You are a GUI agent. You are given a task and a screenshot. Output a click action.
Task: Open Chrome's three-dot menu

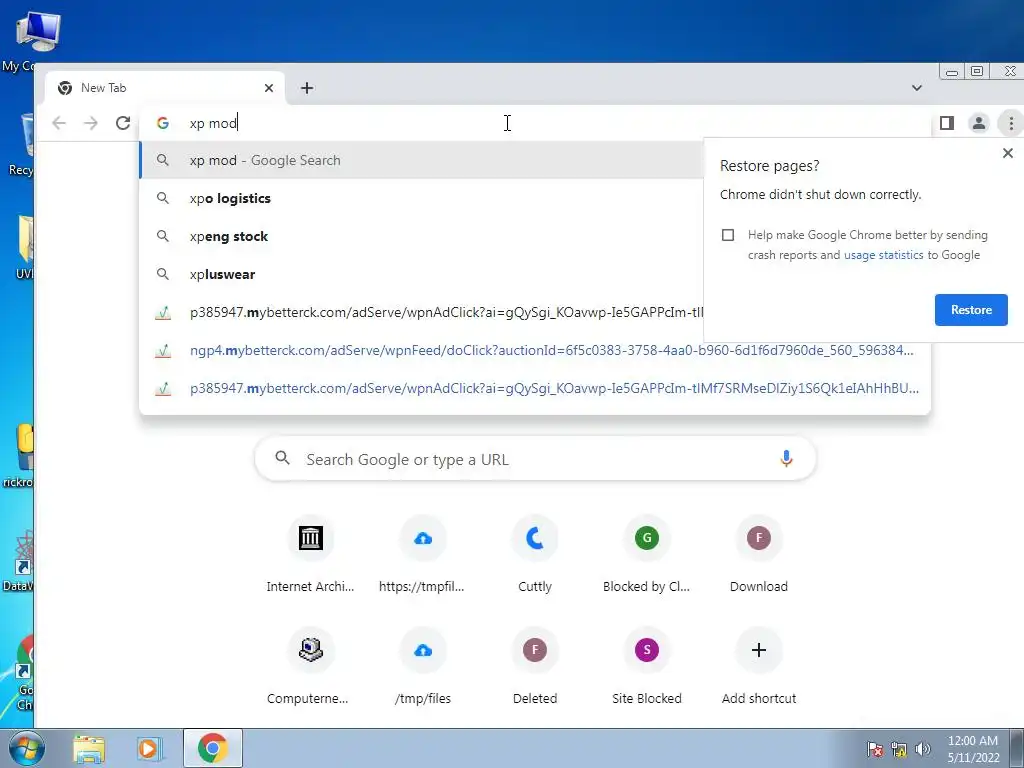click(x=1010, y=123)
